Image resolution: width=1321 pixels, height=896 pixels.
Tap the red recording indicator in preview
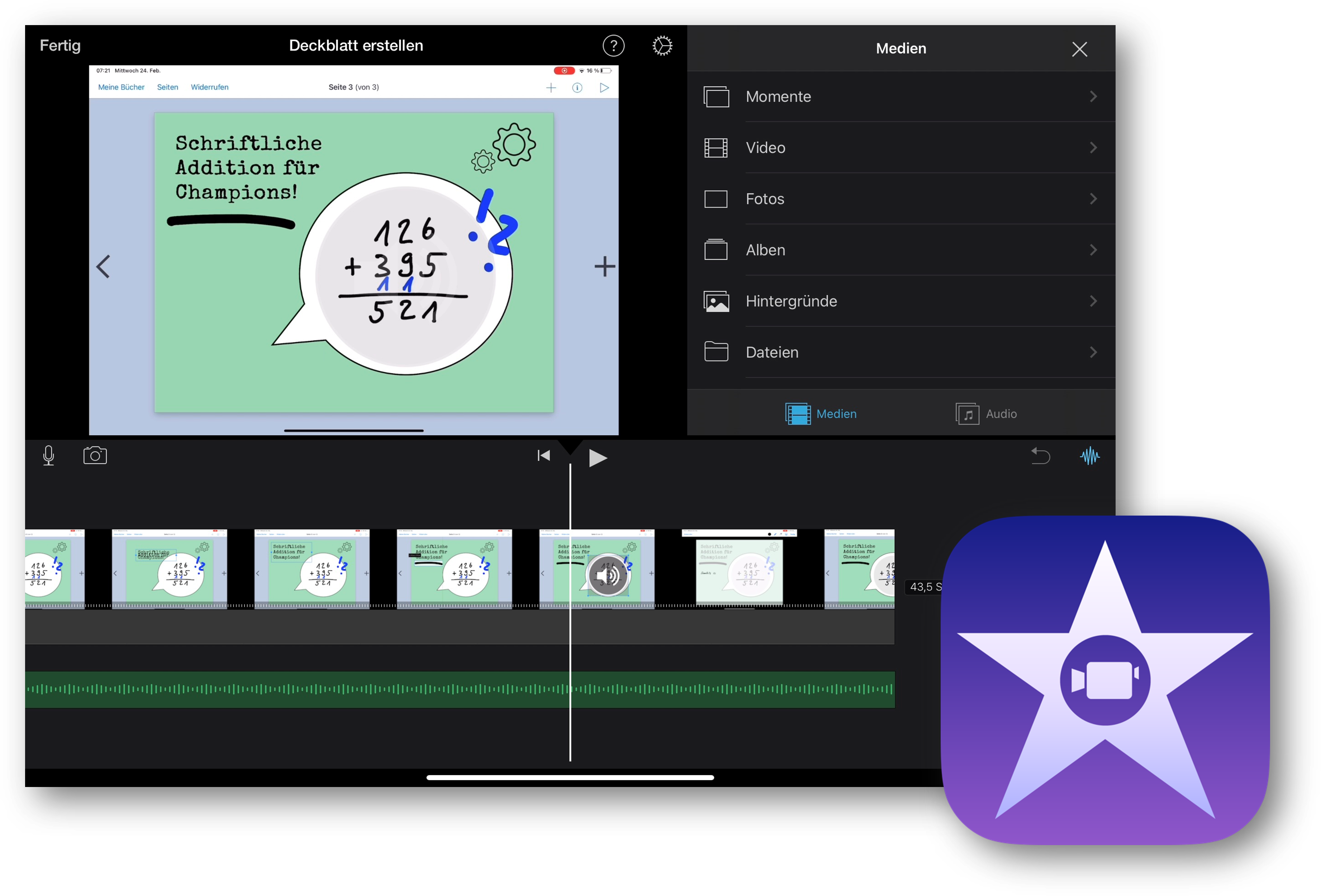[x=564, y=71]
